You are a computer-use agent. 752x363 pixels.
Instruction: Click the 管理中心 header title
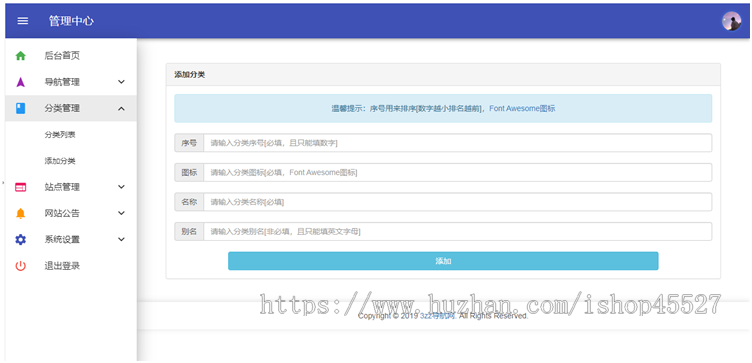[71, 21]
